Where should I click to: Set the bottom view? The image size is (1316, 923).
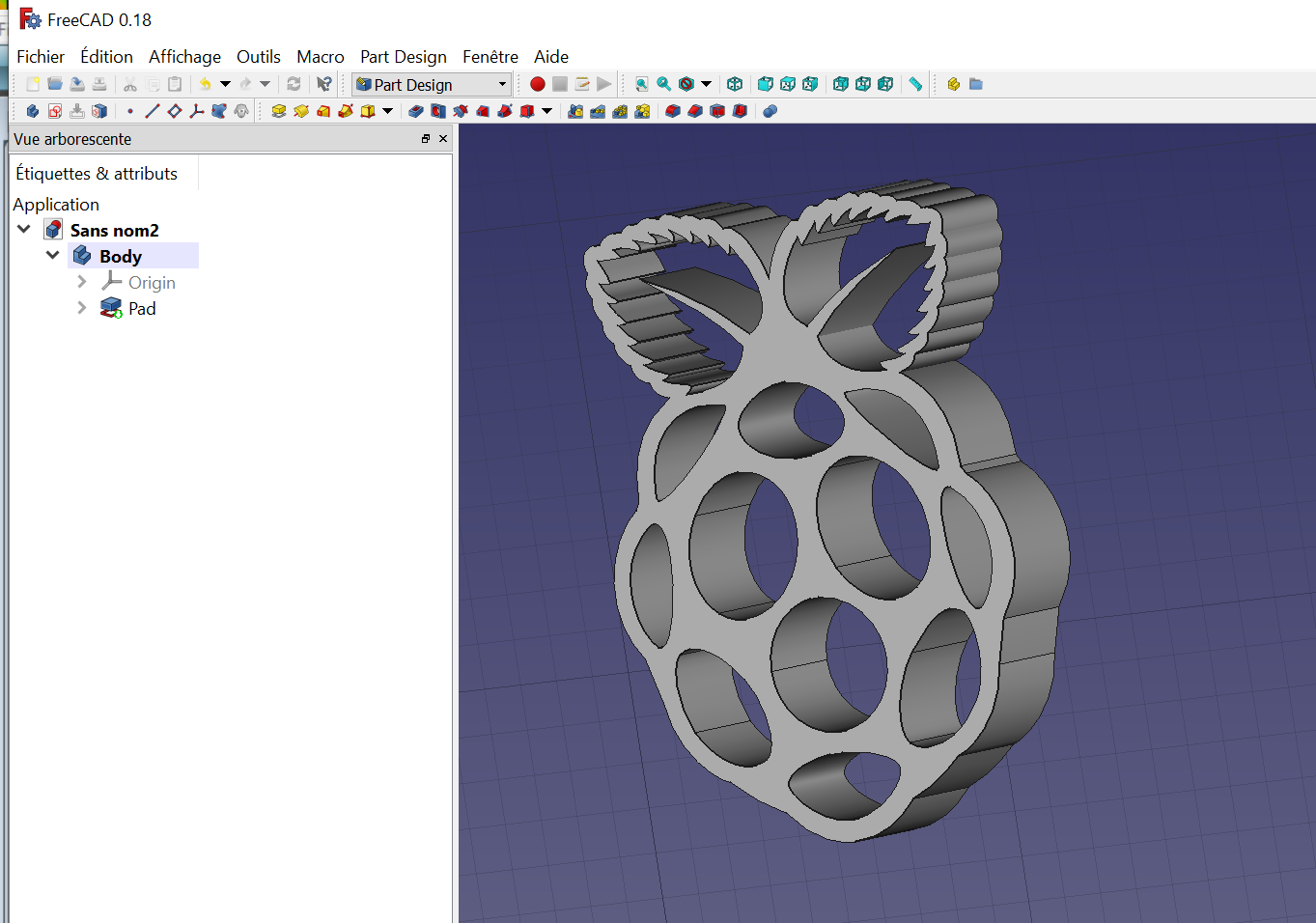click(x=863, y=84)
